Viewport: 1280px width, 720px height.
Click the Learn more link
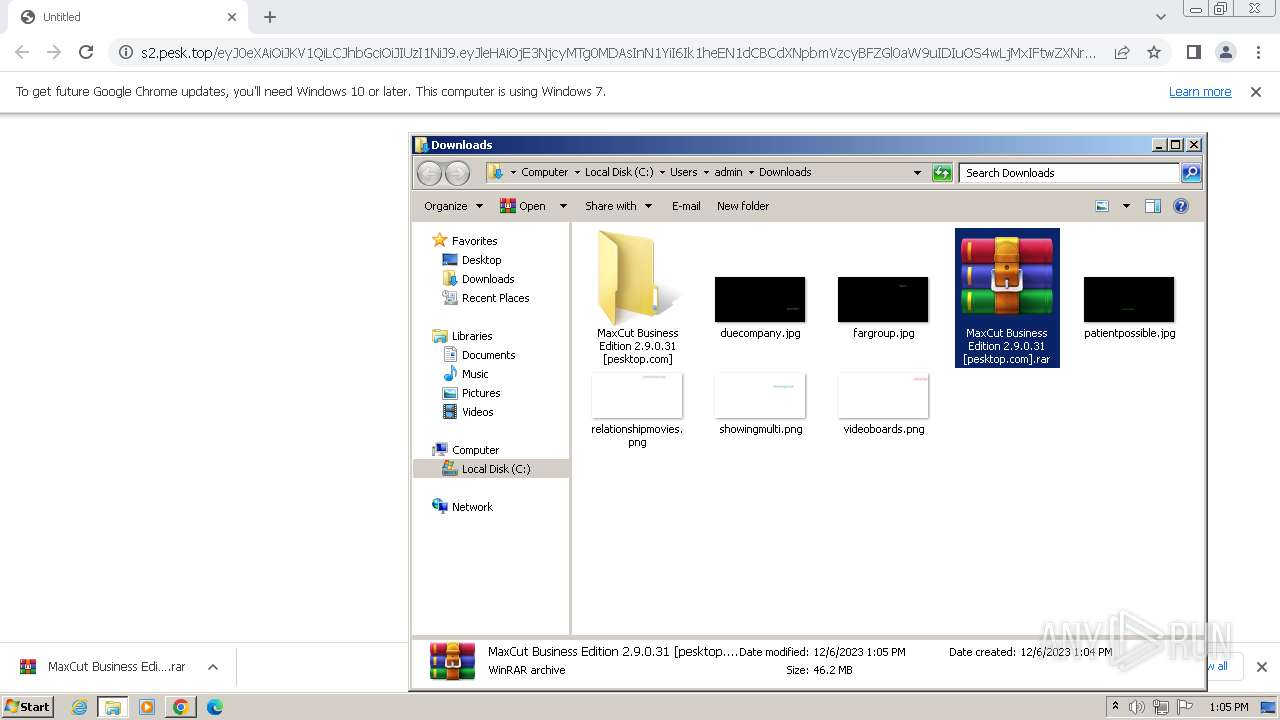(x=1200, y=92)
